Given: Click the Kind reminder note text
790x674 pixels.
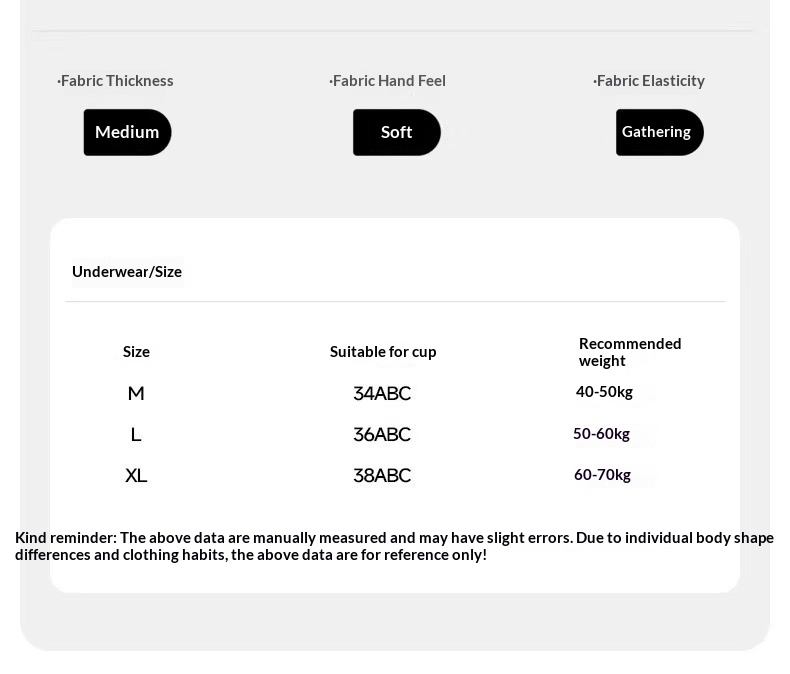Looking at the screenshot, I should 394,546.
